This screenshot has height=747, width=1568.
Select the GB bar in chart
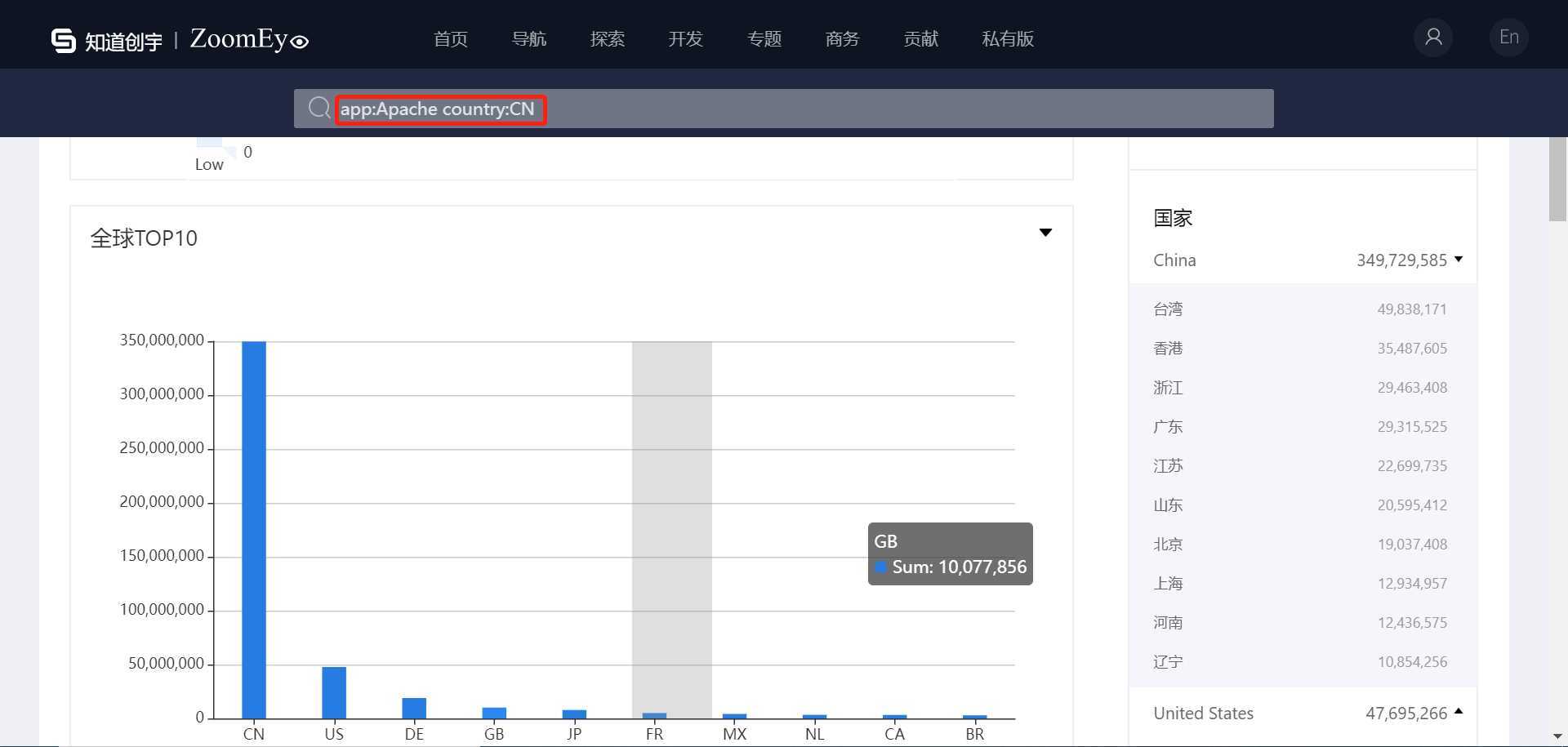[x=494, y=713]
